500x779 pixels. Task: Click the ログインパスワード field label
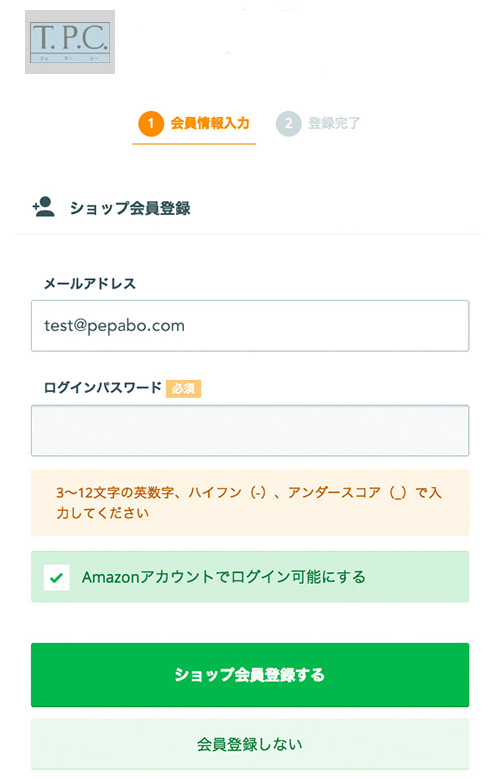pos(103,388)
